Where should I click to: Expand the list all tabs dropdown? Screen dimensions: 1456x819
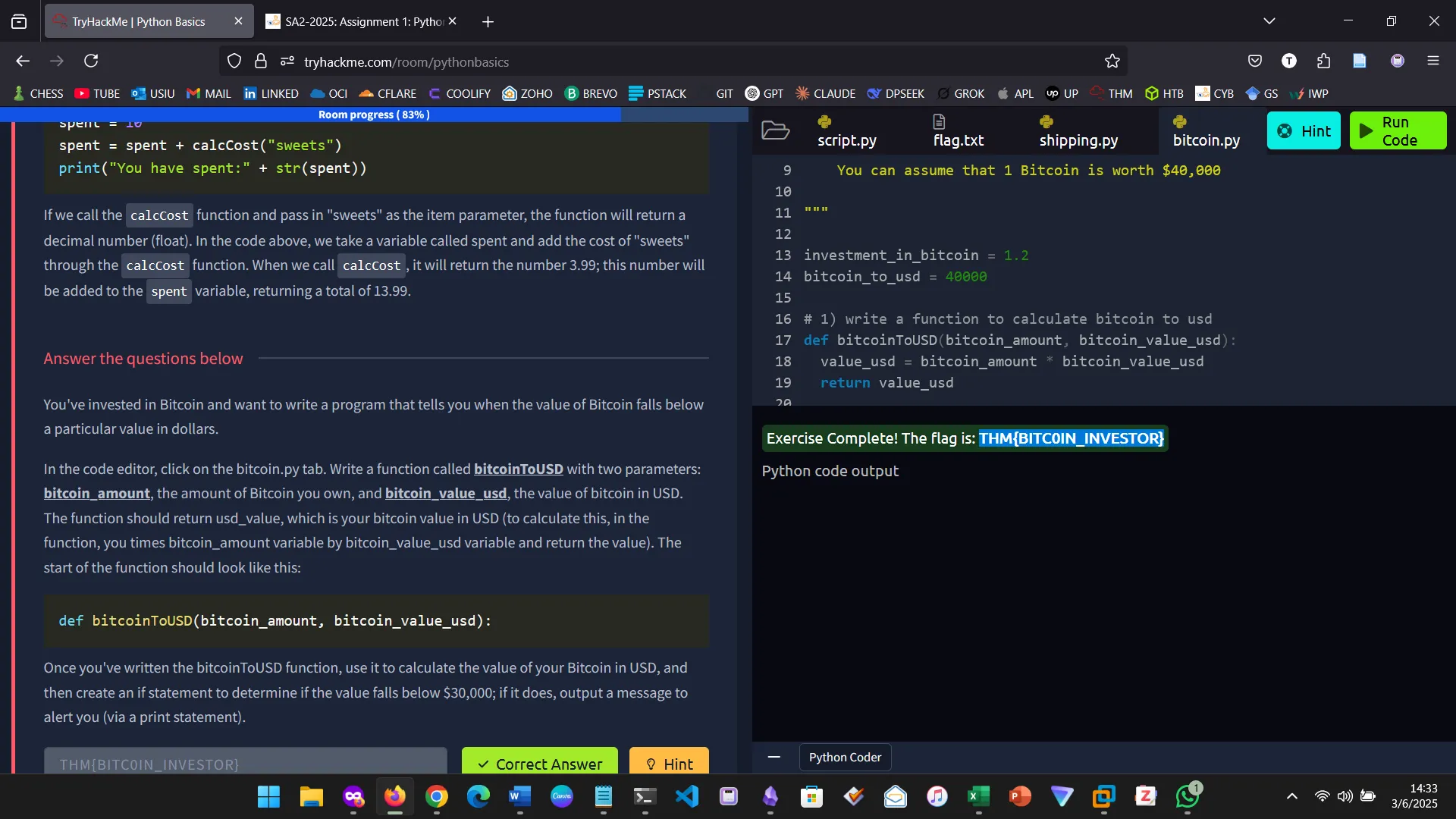pos(1269,21)
